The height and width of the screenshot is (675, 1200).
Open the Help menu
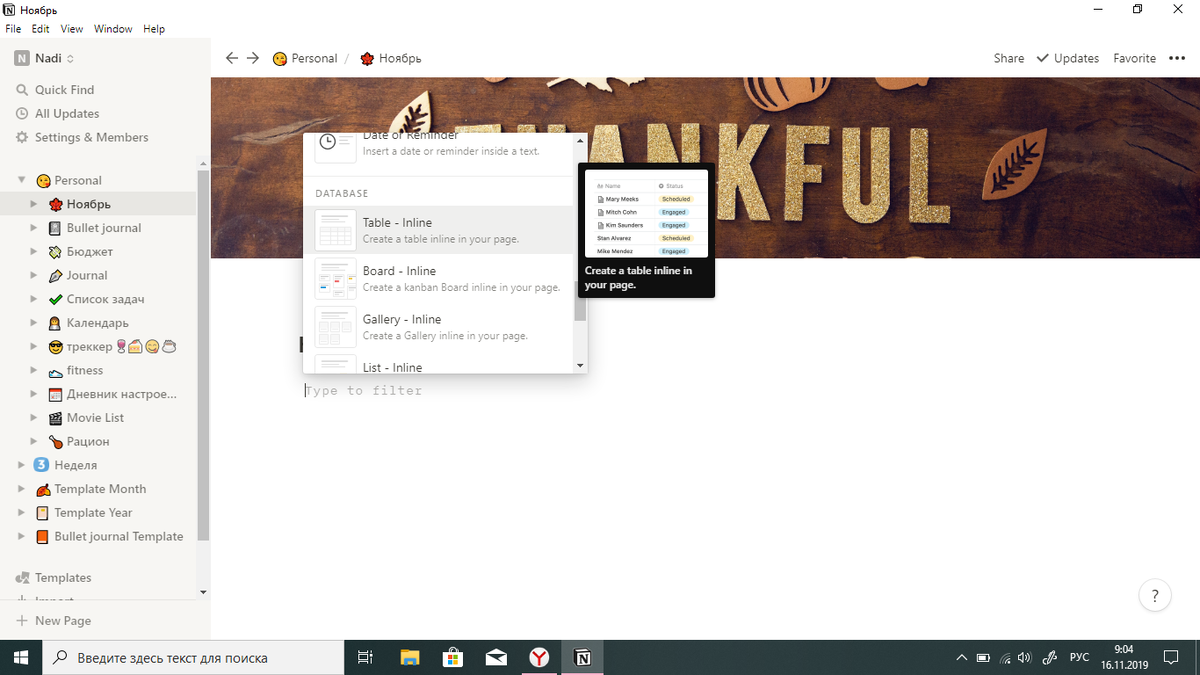point(154,29)
